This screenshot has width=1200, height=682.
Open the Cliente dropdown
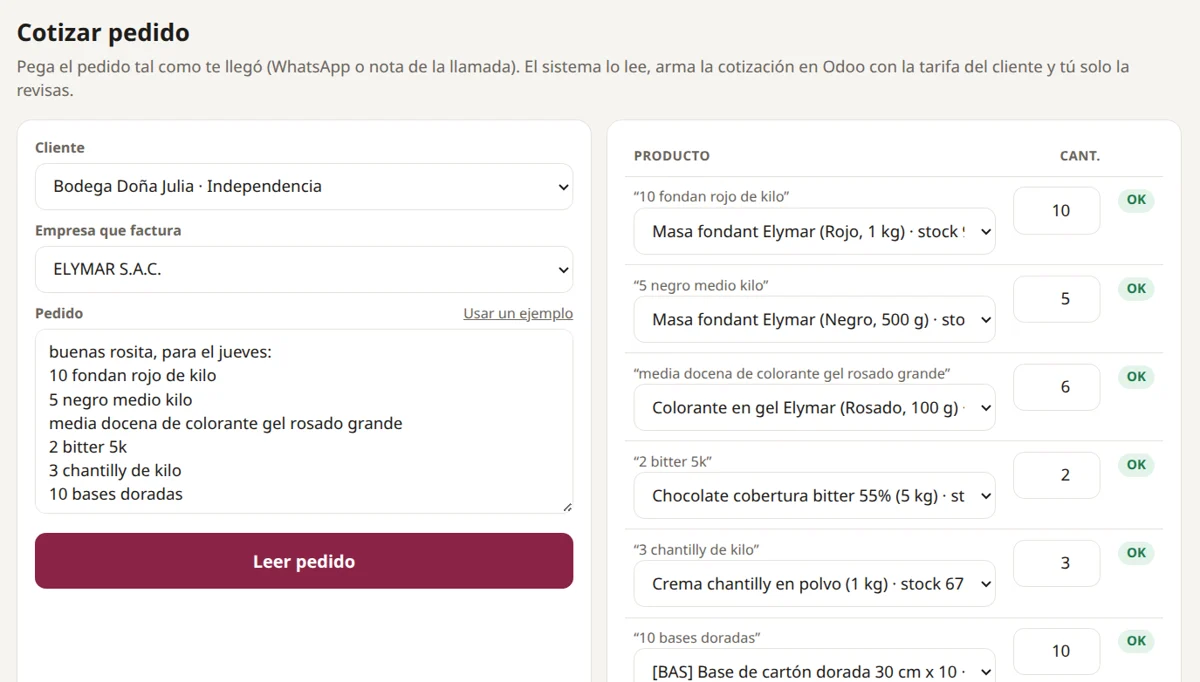click(x=304, y=187)
